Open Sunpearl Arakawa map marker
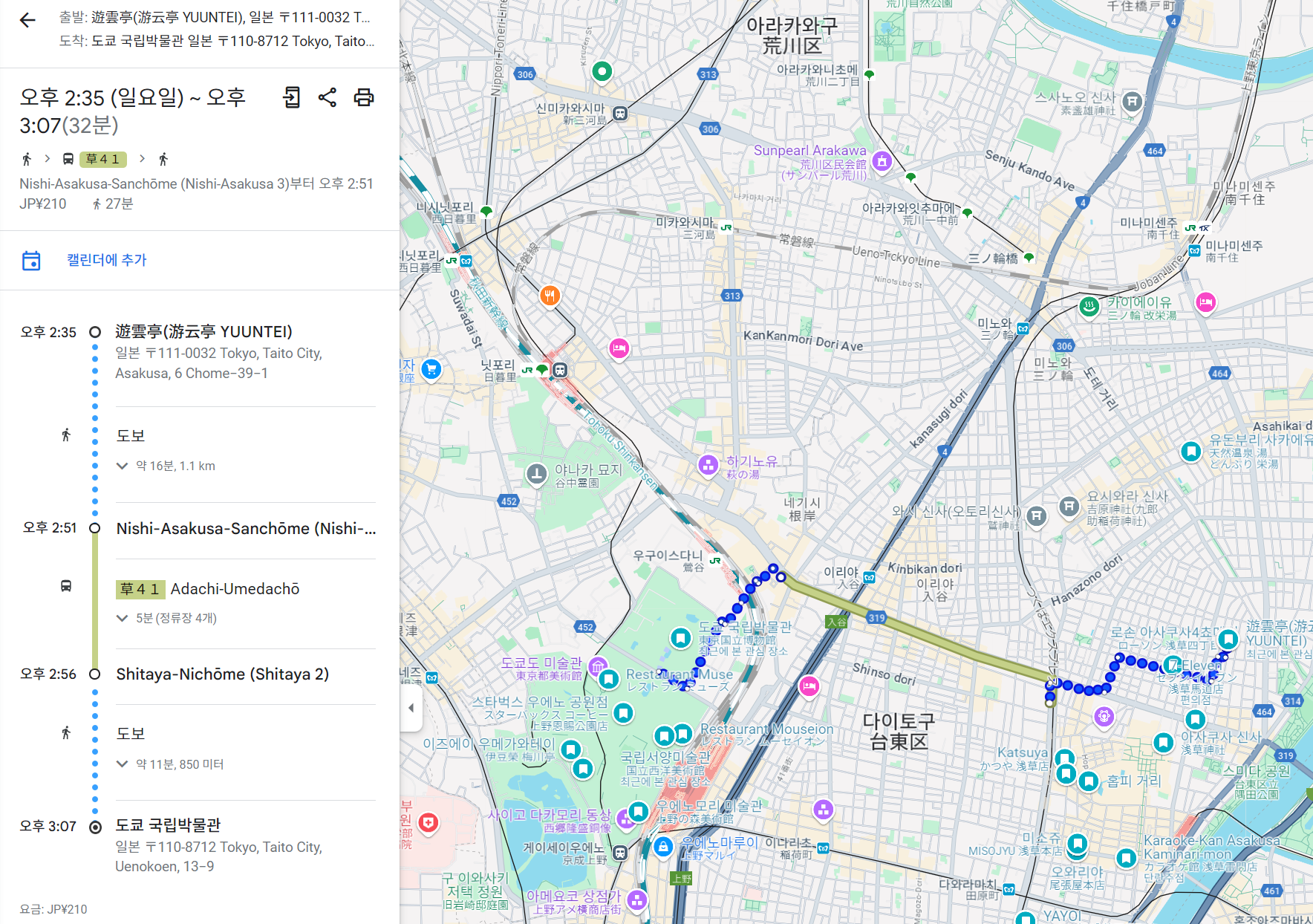The image size is (1313, 924). (882, 160)
